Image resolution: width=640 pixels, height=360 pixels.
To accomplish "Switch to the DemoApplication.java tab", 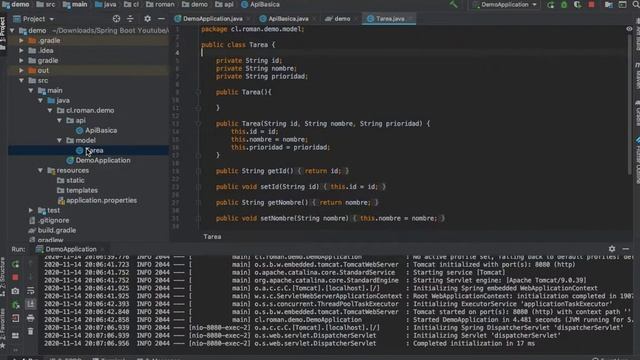I will click(x=212, y=19).
